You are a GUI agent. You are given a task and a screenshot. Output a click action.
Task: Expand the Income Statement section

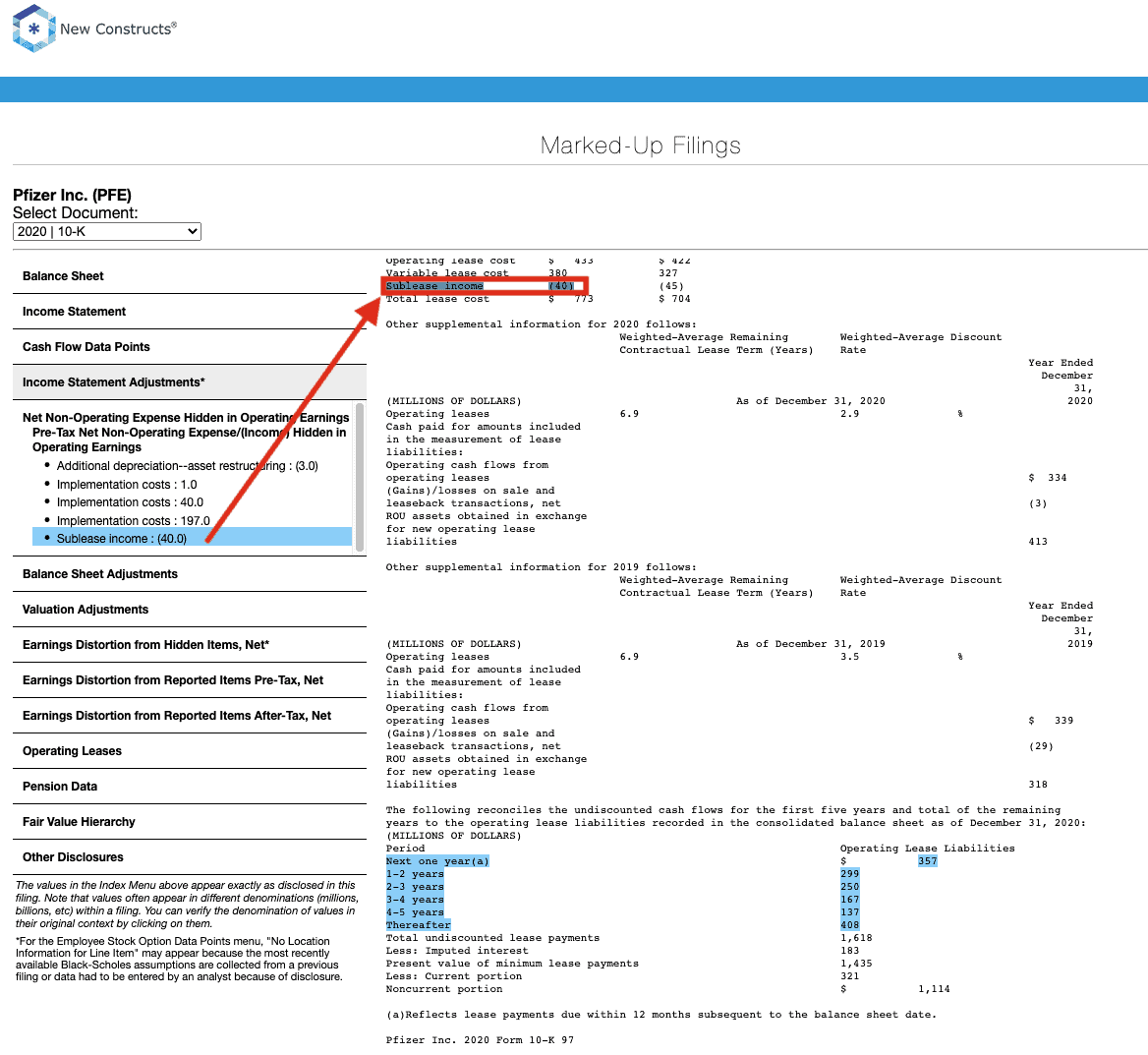click(x=190, y=312)
